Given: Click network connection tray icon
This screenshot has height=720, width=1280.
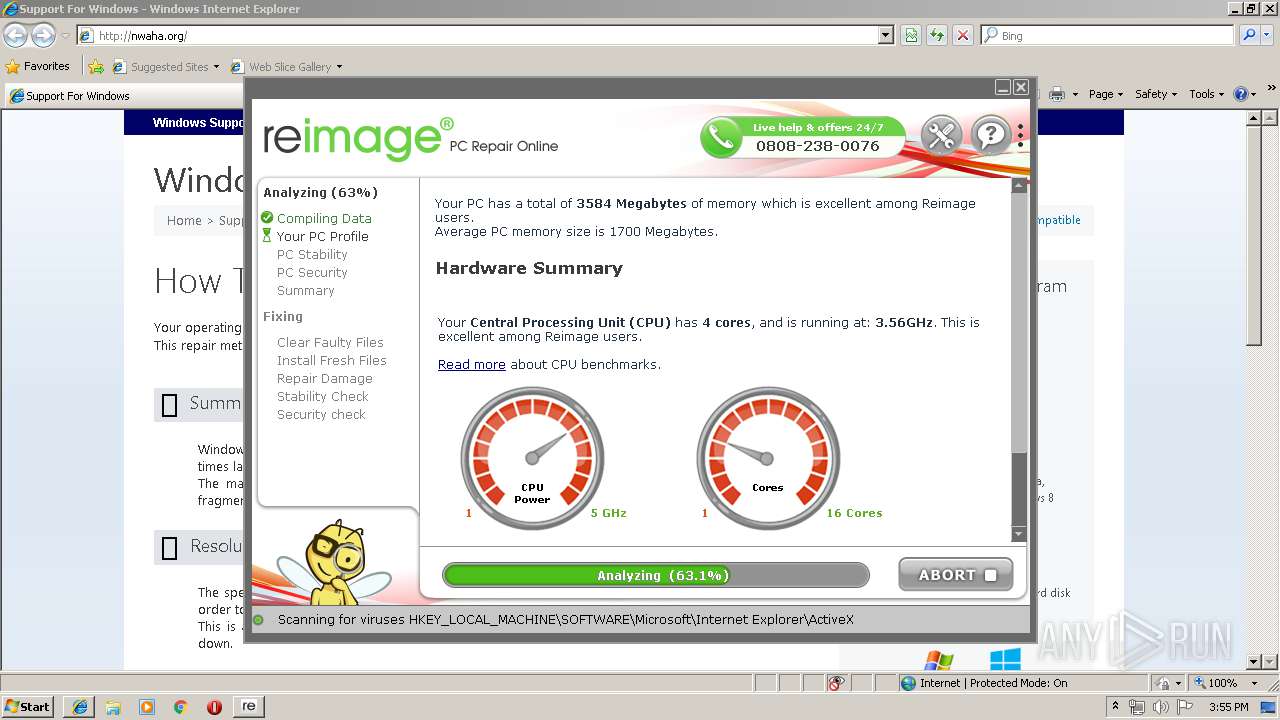Looking at the screenshot, I should (1137, 707).
